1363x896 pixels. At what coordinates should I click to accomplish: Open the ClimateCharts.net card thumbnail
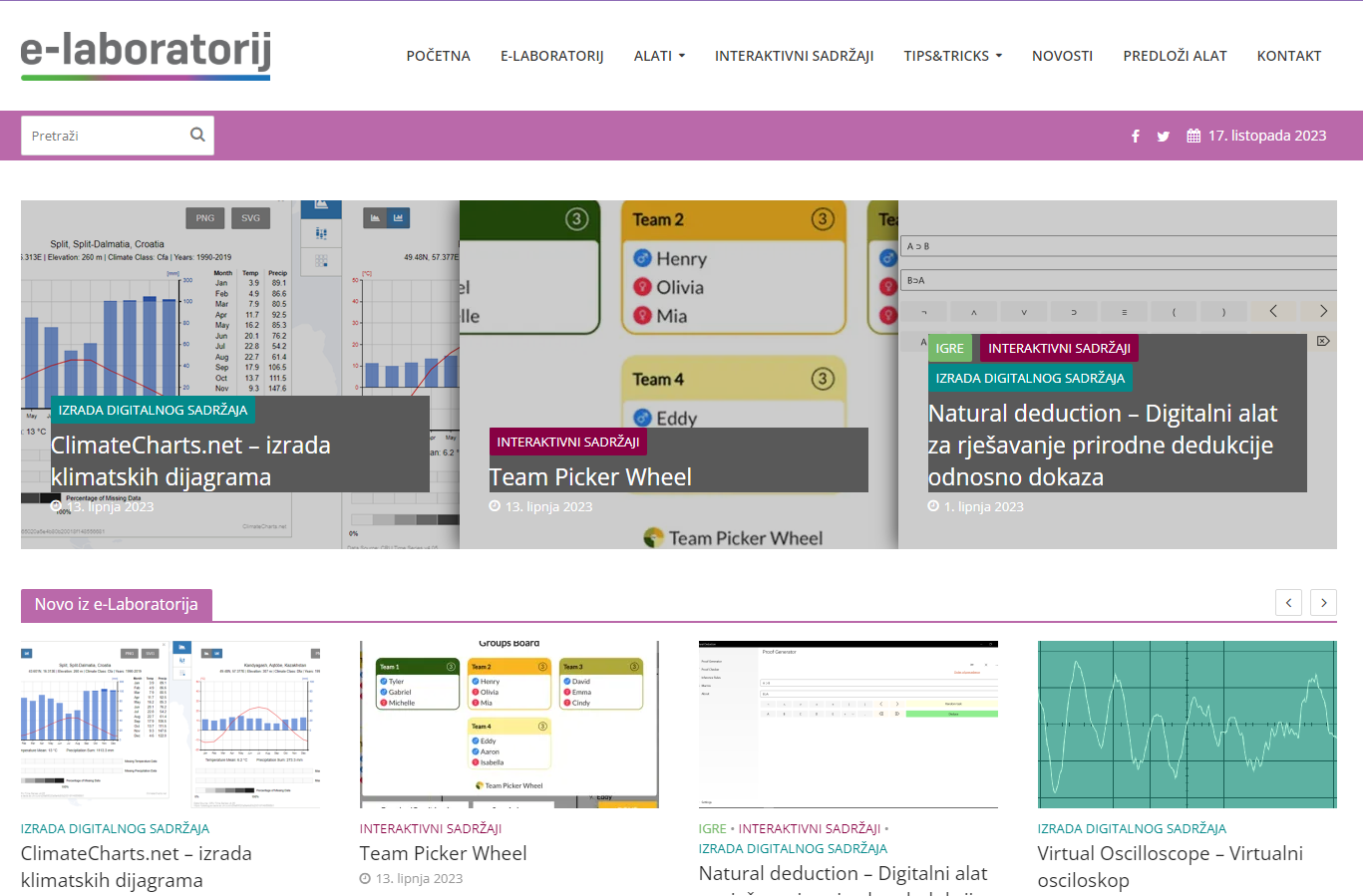coord(170,725)
